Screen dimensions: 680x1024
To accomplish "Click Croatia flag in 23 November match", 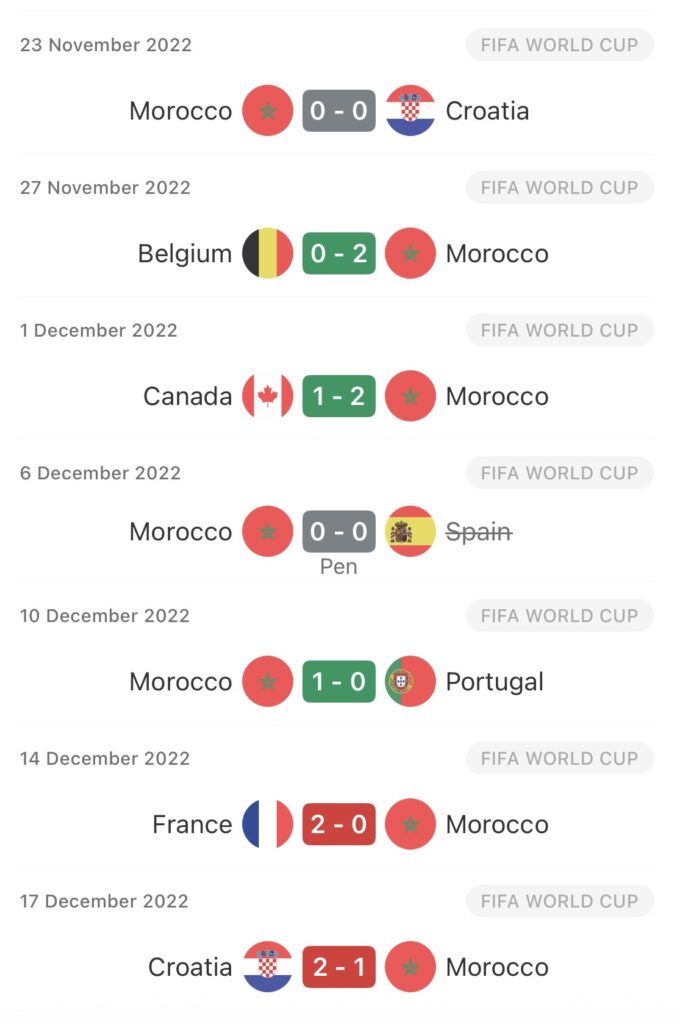I will tap(410, 111).
